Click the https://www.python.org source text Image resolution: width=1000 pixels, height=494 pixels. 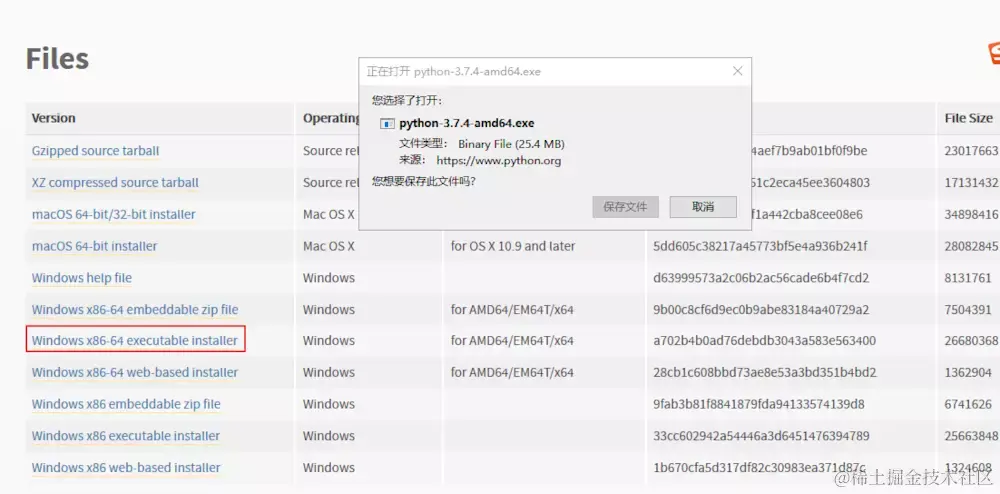point(499,161)
